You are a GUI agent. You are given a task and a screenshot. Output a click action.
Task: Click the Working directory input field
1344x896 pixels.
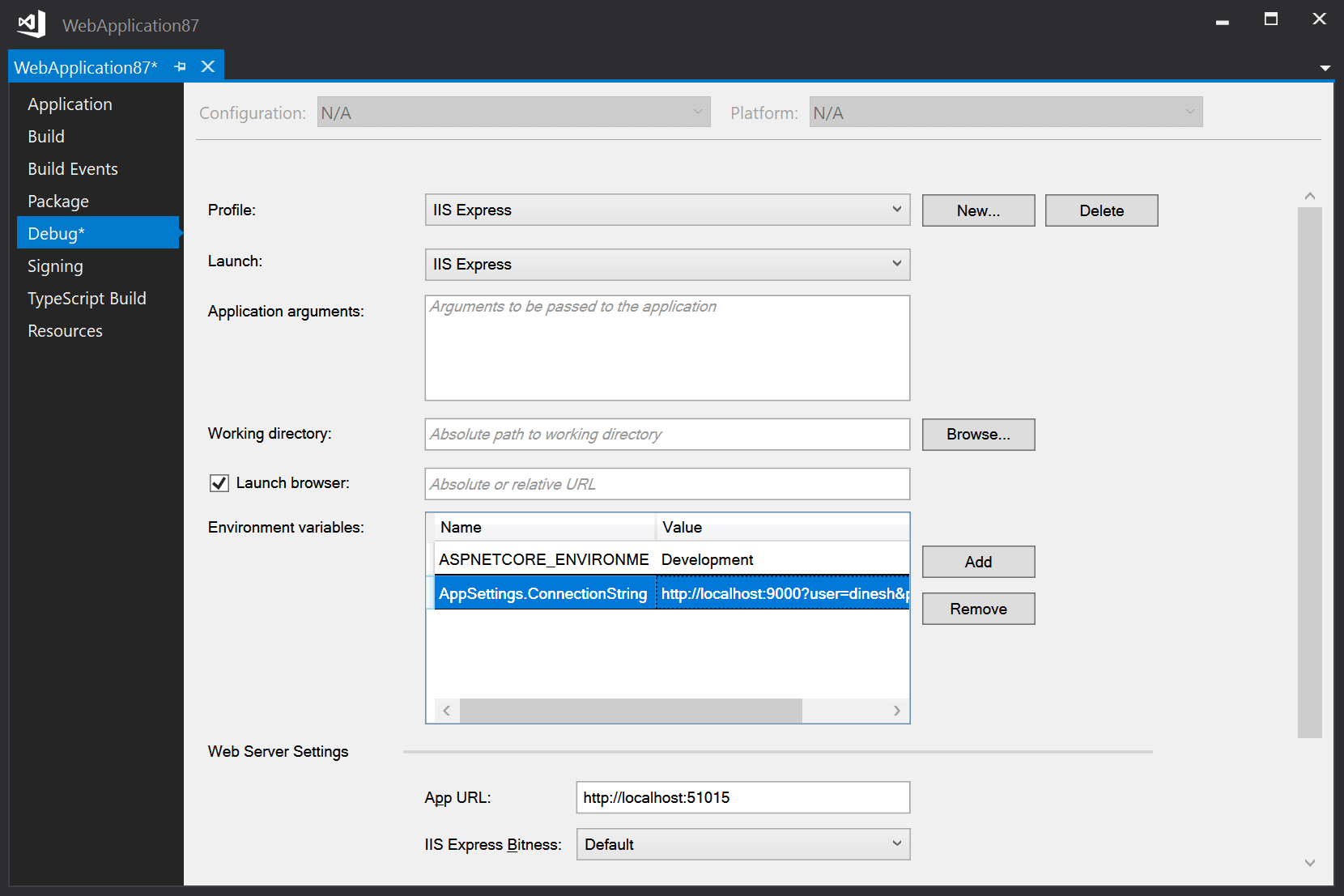tap(667, 435)
